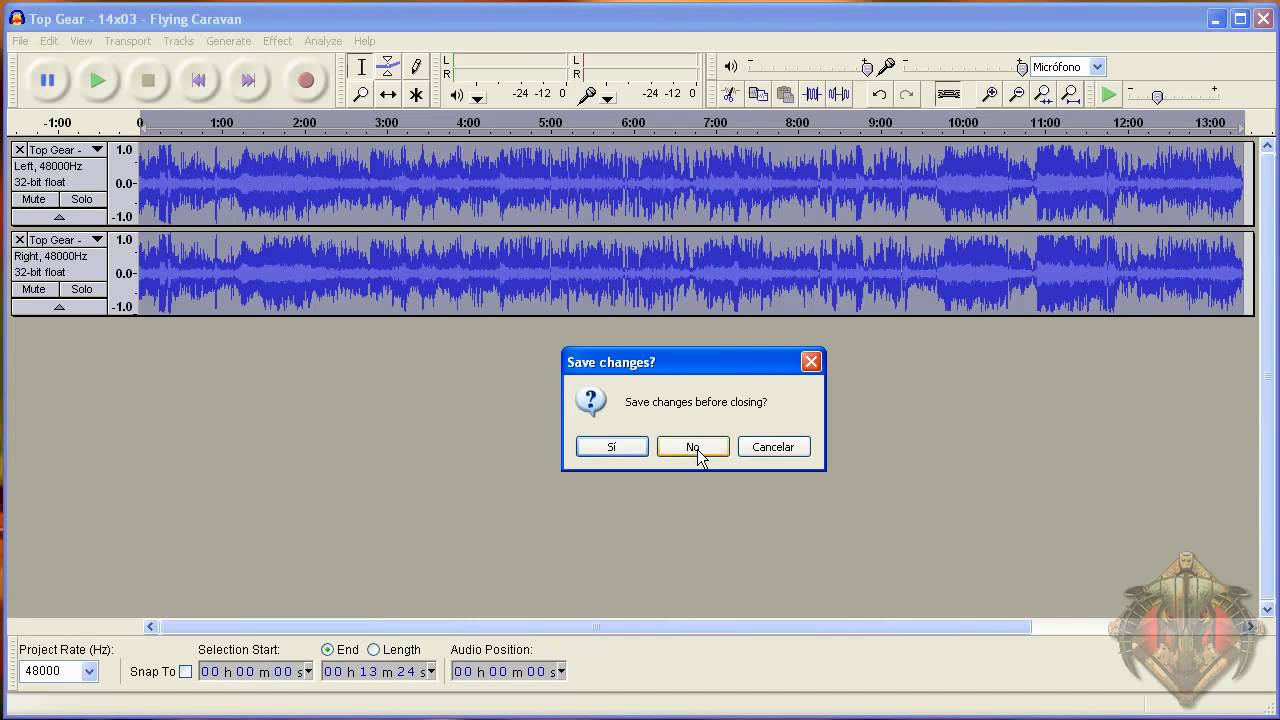The height and width of the screenshot is (720, 1280).
Task: Open the output meter dropdown arrow
Action: tap(478, 98)
